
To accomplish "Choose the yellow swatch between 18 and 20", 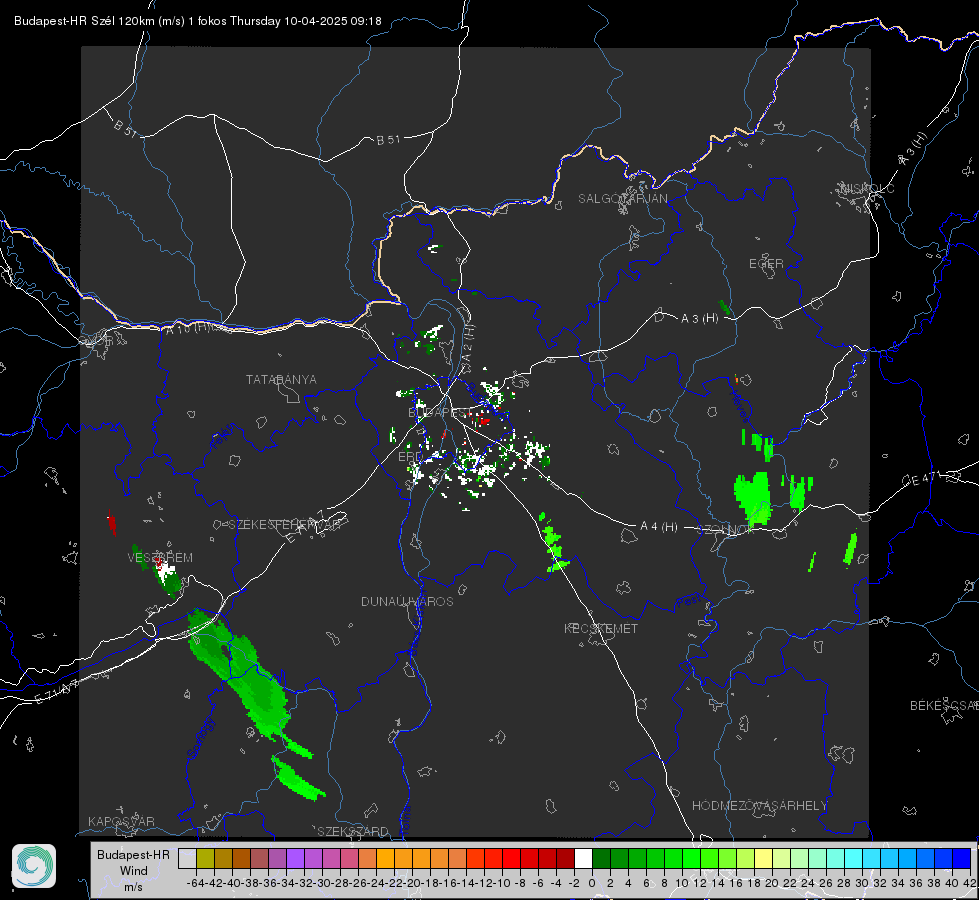I will (x=764, y=858).
